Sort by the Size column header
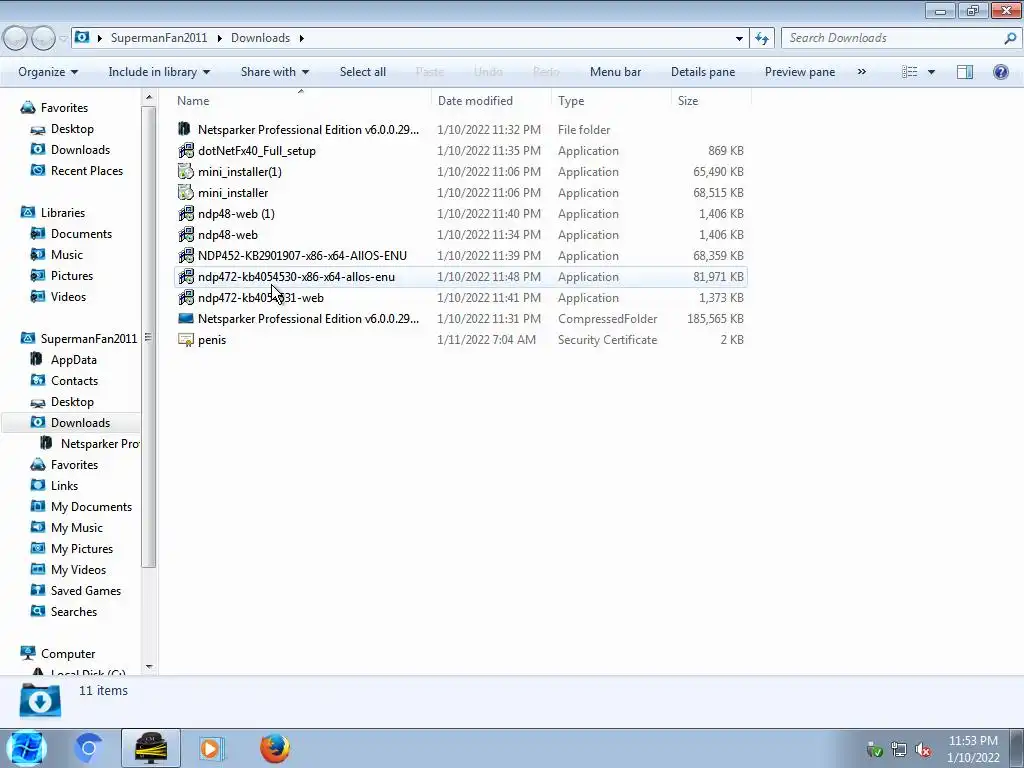 pos(711,101)
